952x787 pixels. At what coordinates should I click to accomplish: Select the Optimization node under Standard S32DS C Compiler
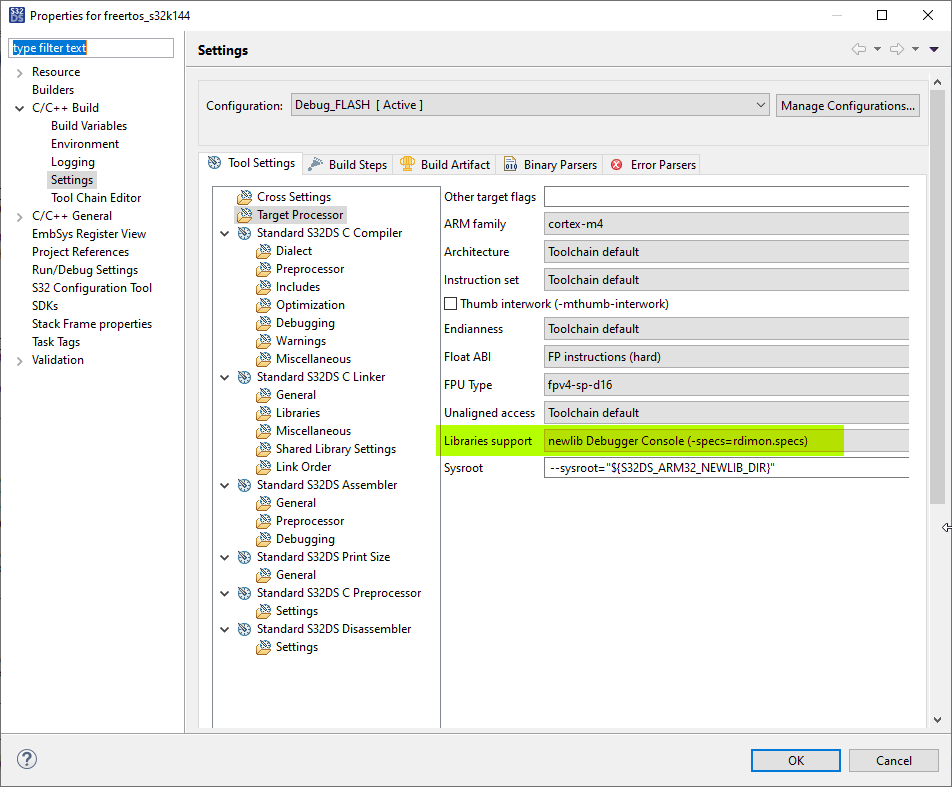pyautogui.click(x=311, y=304)
